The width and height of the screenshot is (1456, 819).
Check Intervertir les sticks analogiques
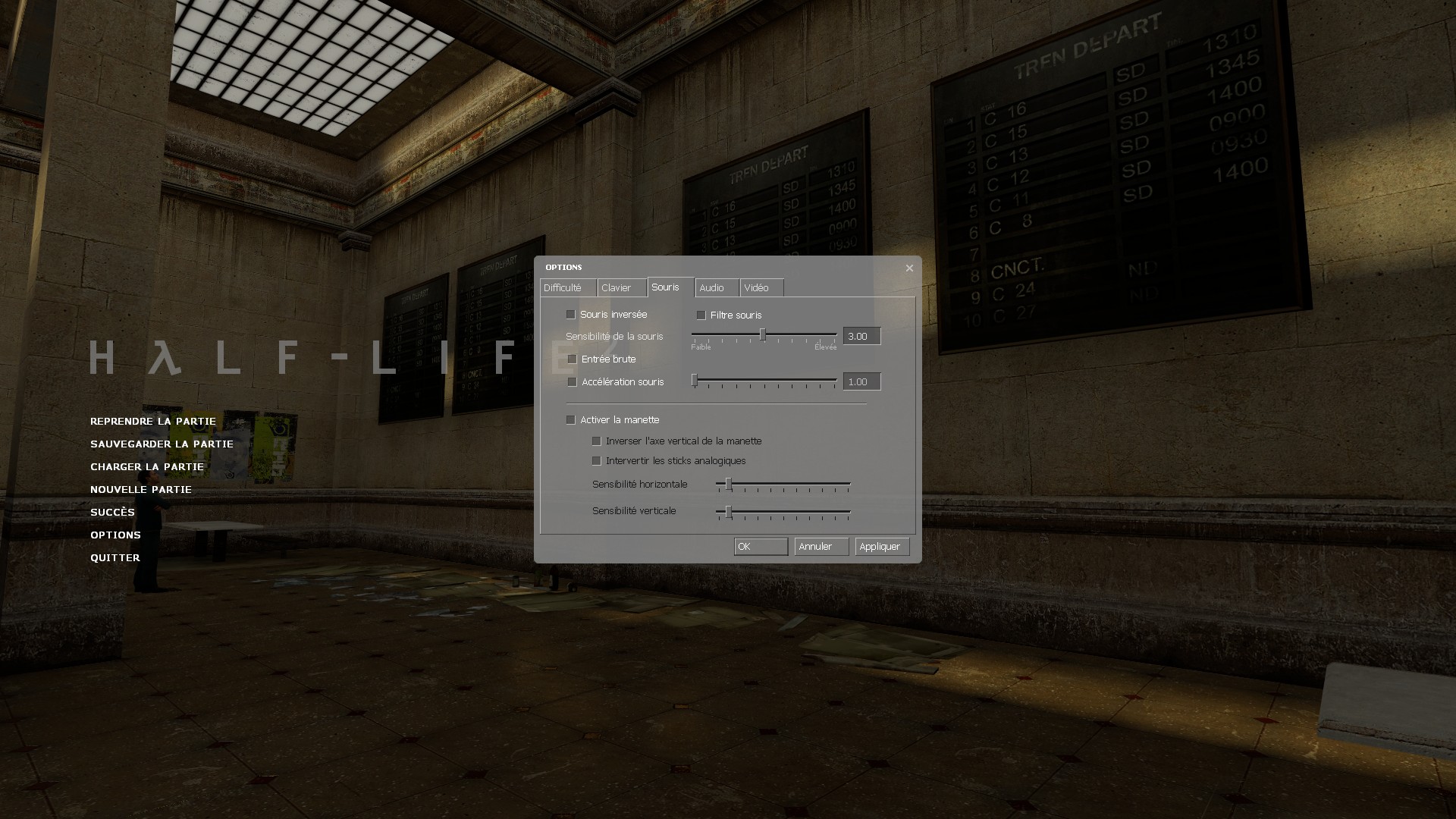597,460
